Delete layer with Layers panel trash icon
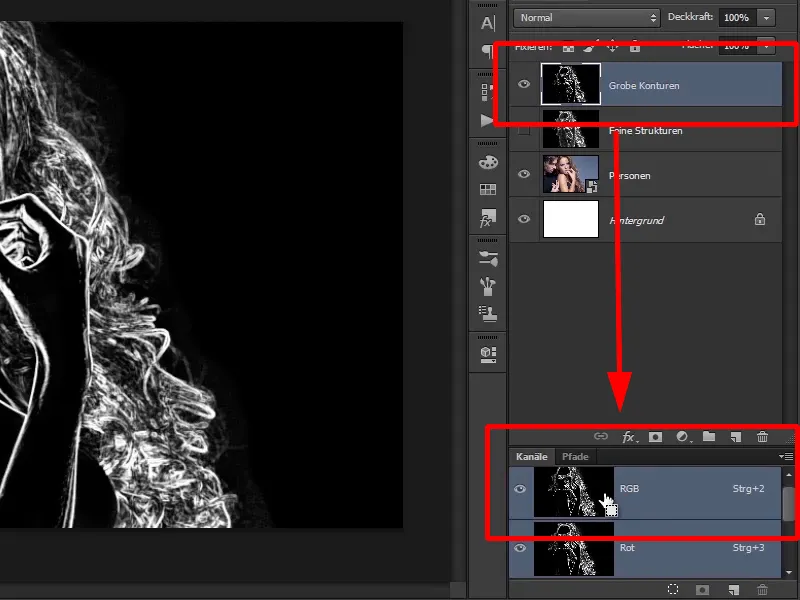Viewport: 800px width, 600px height. click(762, 437)
